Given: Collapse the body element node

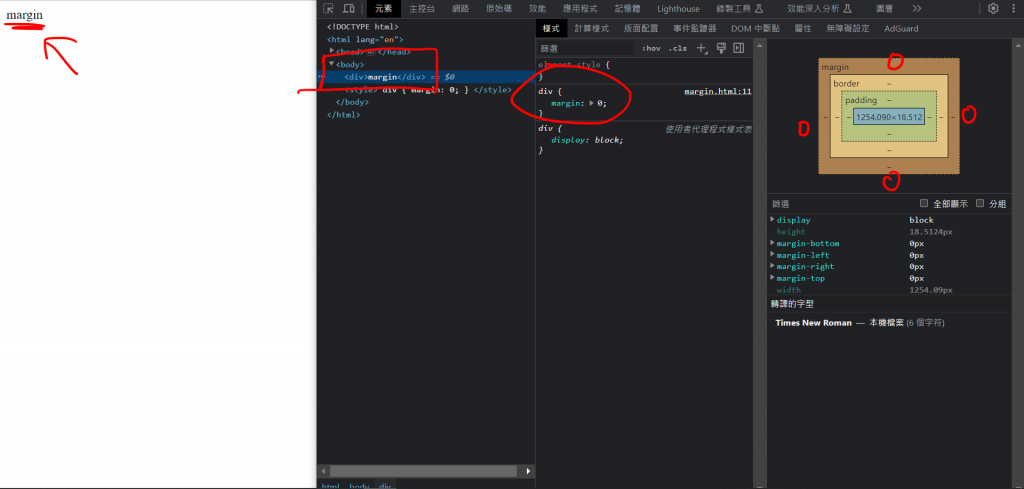Looking at the screenshot, I should (332, 63).
